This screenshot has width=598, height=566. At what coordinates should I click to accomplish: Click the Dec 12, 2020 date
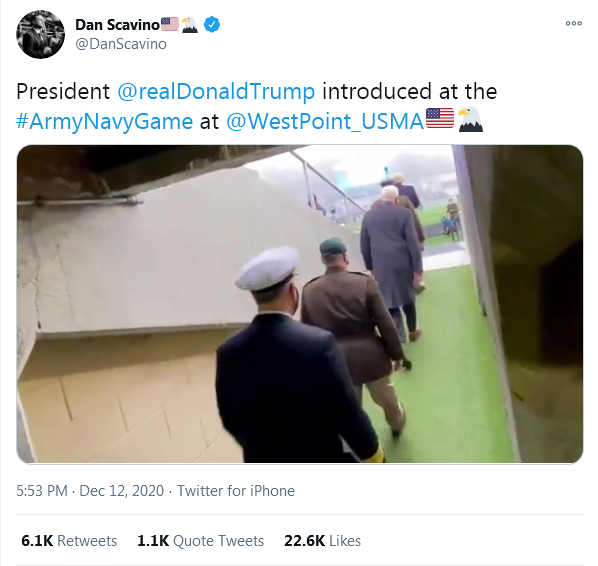(x=121, y=491)
